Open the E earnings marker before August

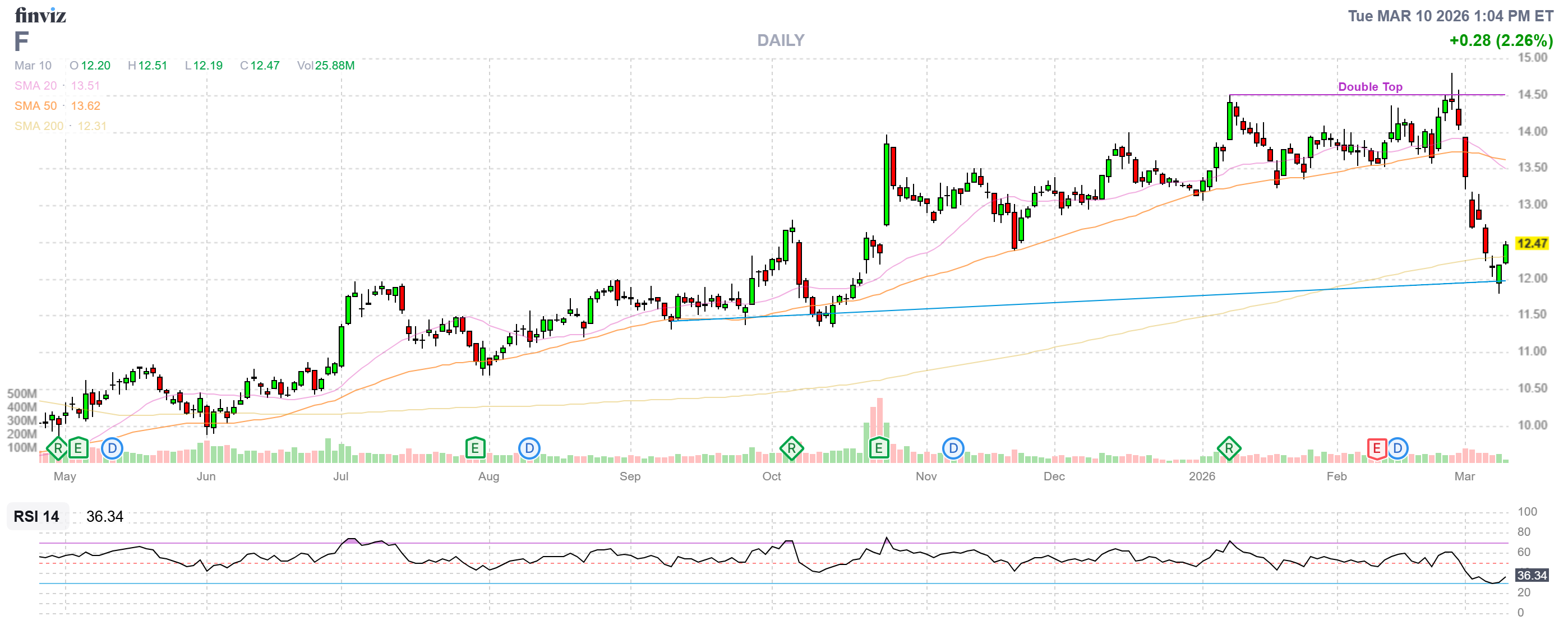click(475, 449)
